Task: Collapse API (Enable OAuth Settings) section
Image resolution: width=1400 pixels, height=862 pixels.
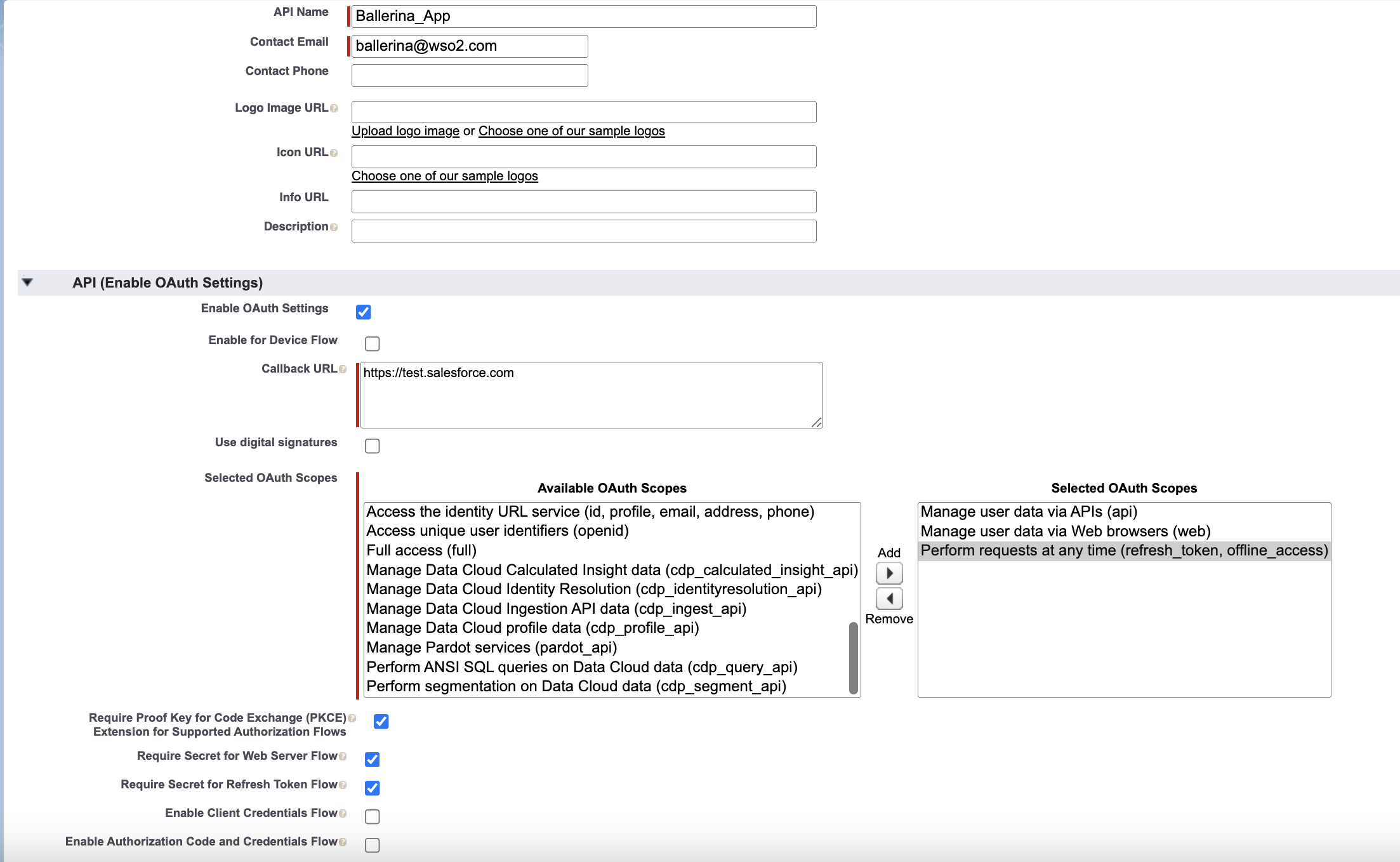Action: point(27,282)
